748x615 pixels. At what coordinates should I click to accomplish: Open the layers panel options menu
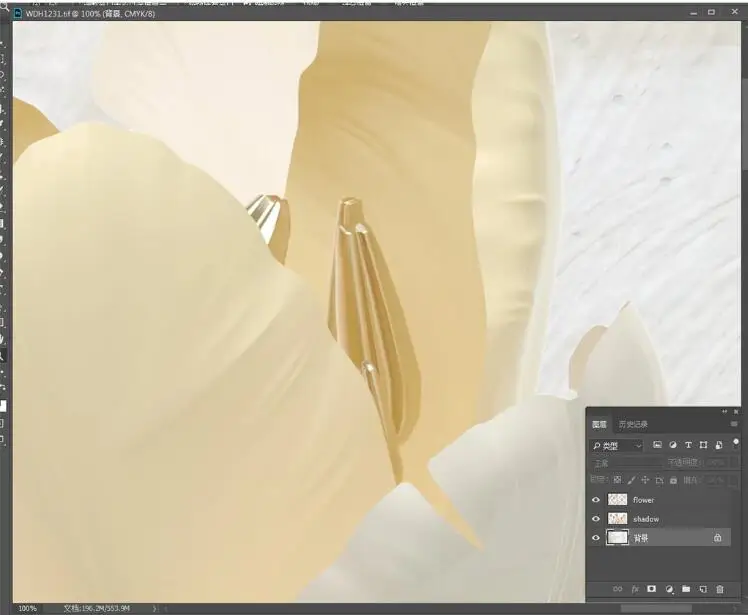(x=734, y=424)
